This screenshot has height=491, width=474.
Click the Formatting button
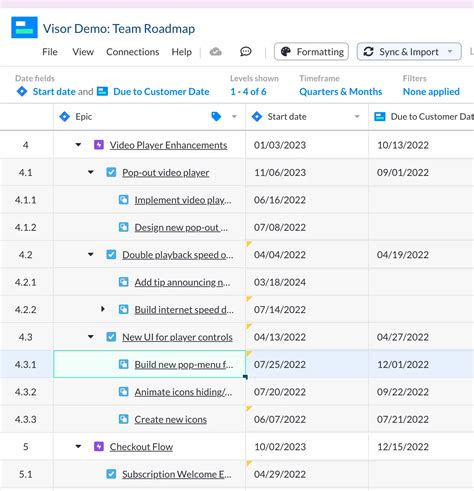pyautogui.click(x=311, y=52)
